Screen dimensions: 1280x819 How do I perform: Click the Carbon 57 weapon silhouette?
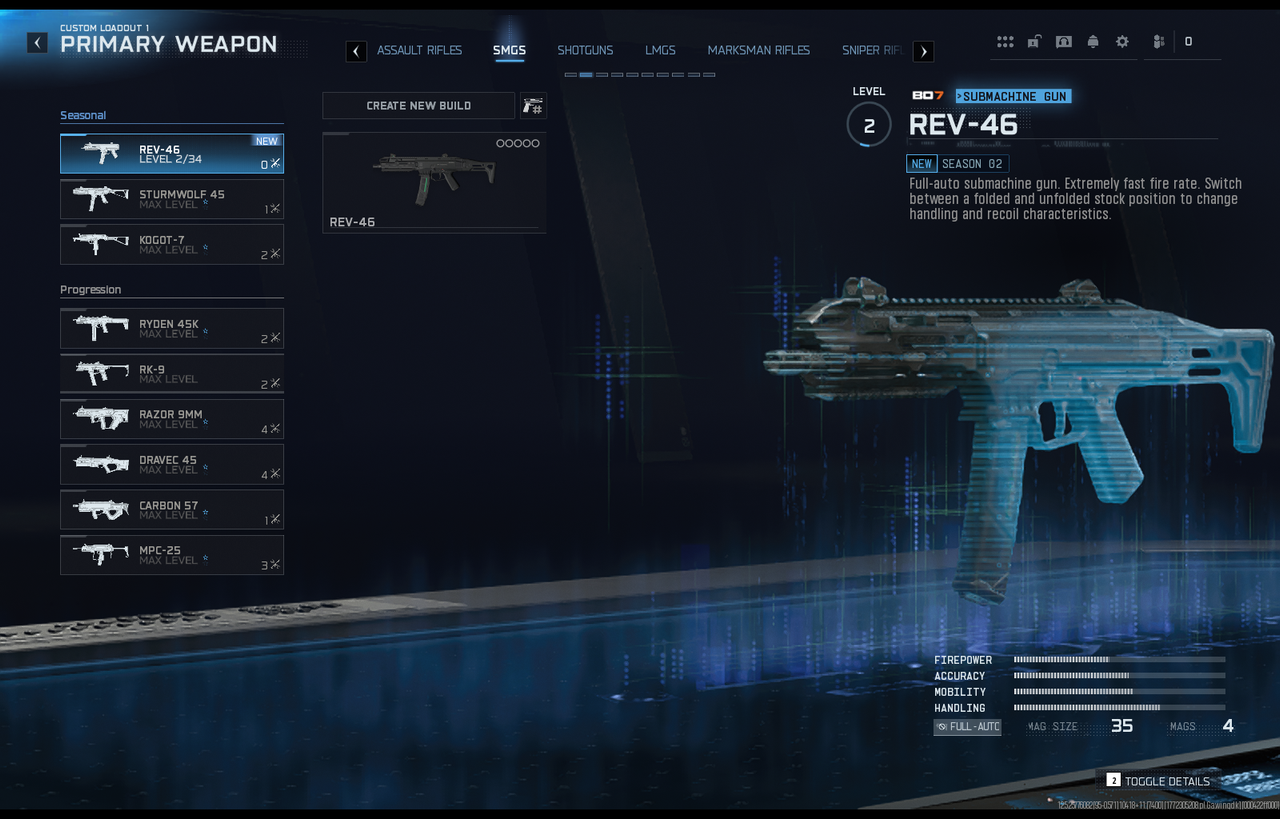coord(100,509)
